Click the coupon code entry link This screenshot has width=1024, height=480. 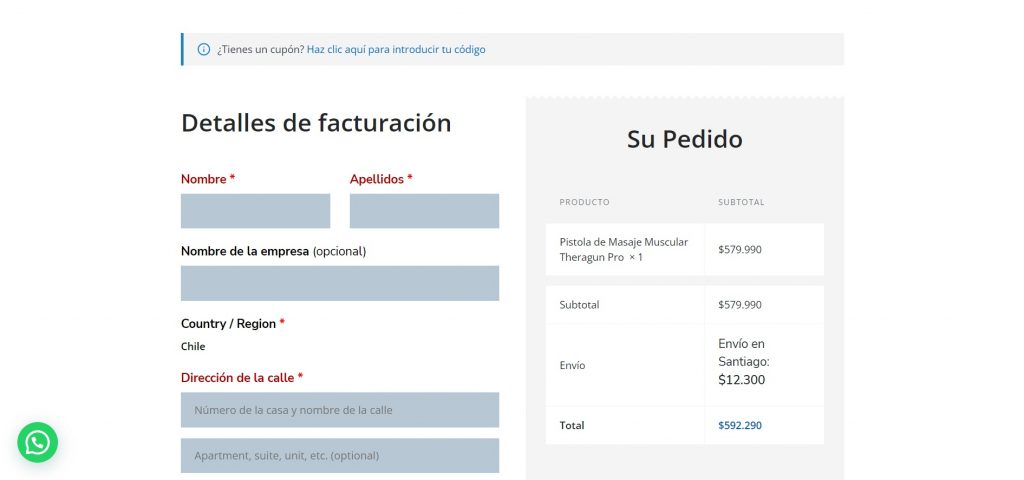(396, 49)
